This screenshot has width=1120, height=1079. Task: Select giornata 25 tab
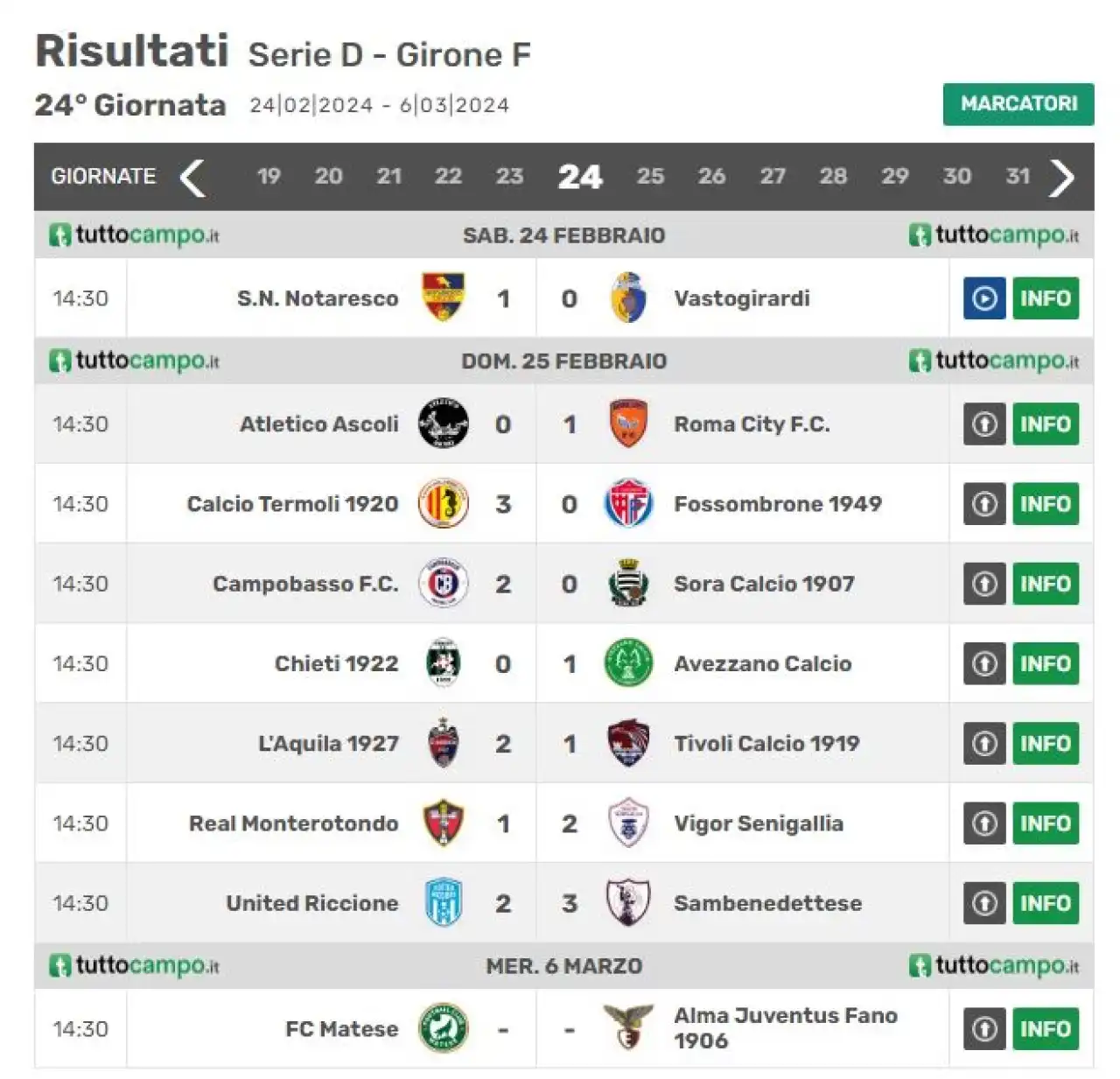pos(650,176)
